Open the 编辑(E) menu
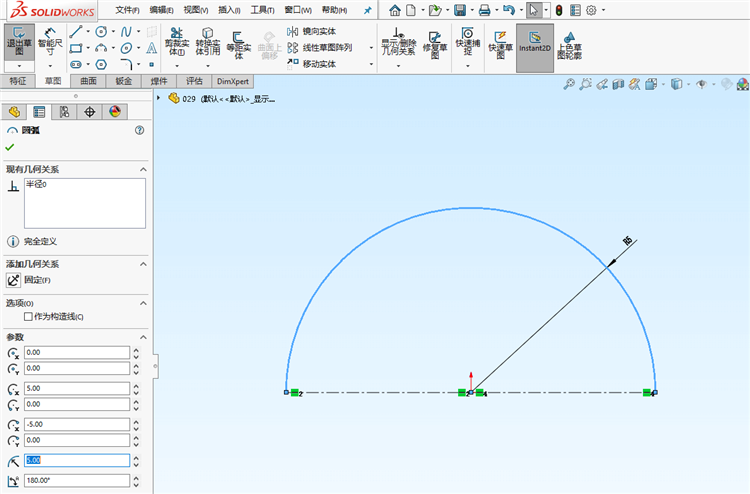 click(x=162, y=10)
